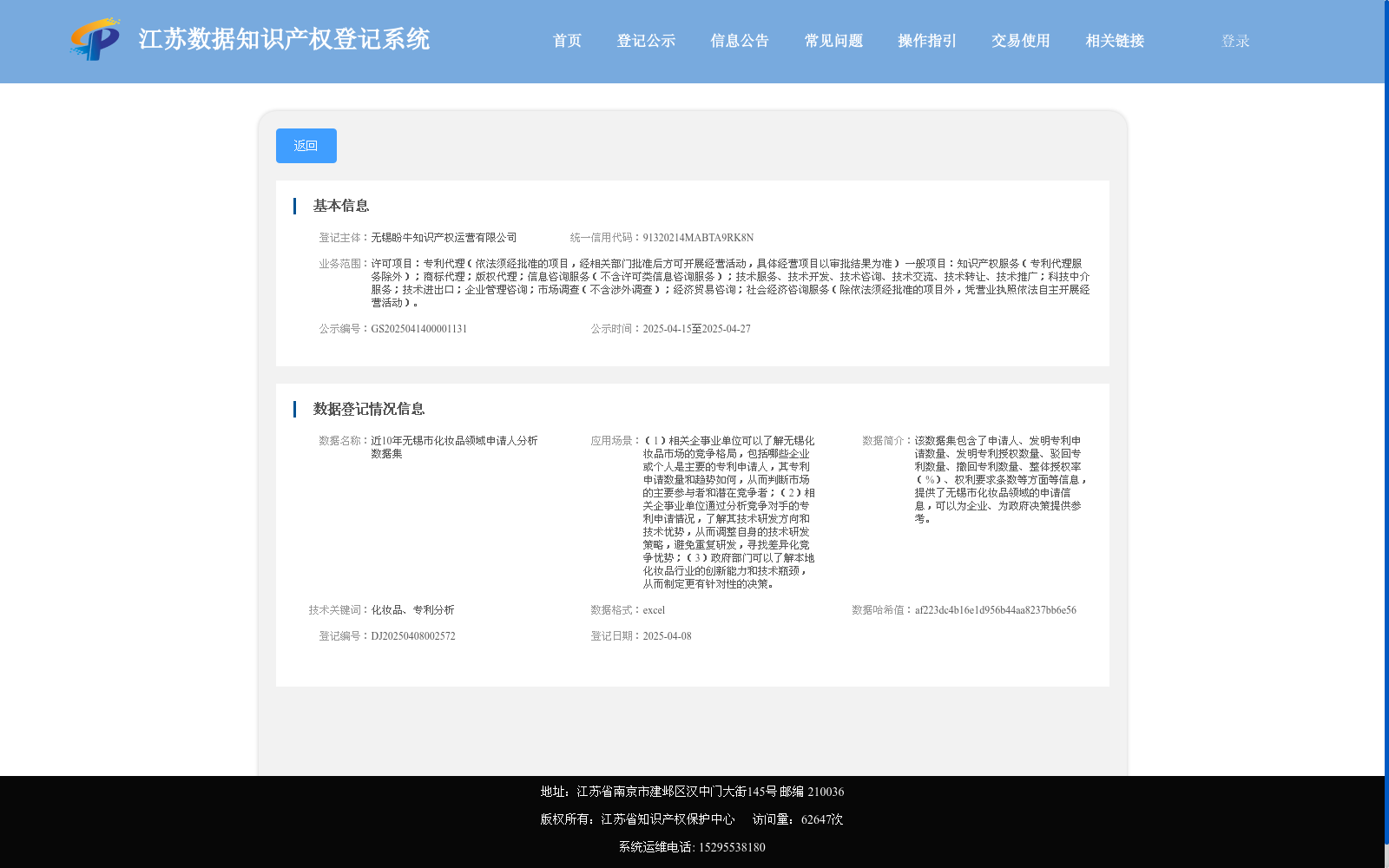
Task: Open the 常见问题 menu item
Action: pyautogui.click(x=833, y=41)
